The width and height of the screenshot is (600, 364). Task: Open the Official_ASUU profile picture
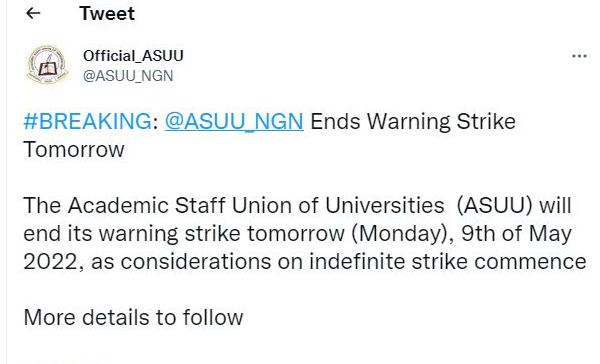(47, 65)
